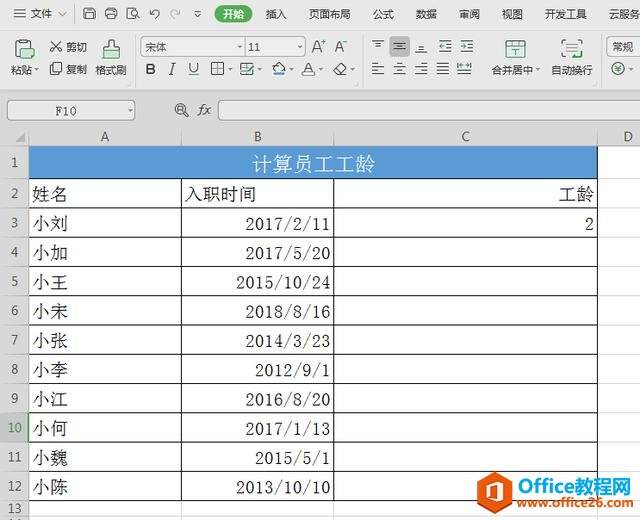The image size is (640, 520).
Task: Select the cell containing 小王
Action: (x=105, y=282)
